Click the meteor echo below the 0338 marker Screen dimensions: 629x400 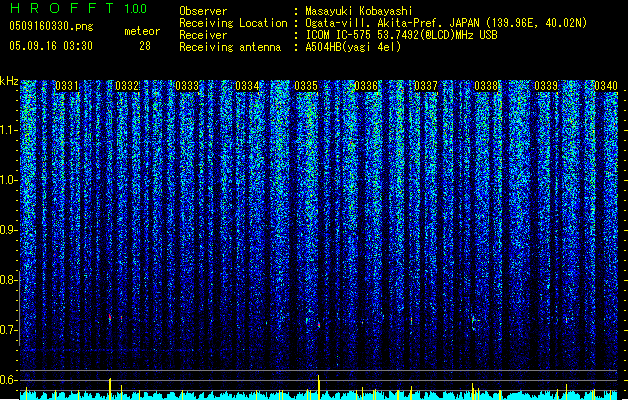(473, 320)
